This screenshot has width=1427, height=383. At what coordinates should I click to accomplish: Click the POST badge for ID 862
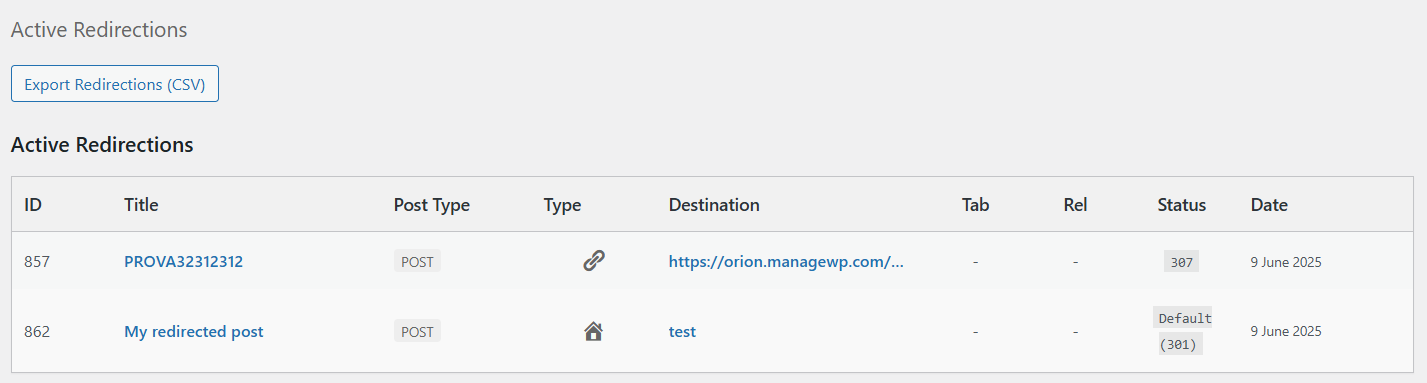tap(417, 331)
